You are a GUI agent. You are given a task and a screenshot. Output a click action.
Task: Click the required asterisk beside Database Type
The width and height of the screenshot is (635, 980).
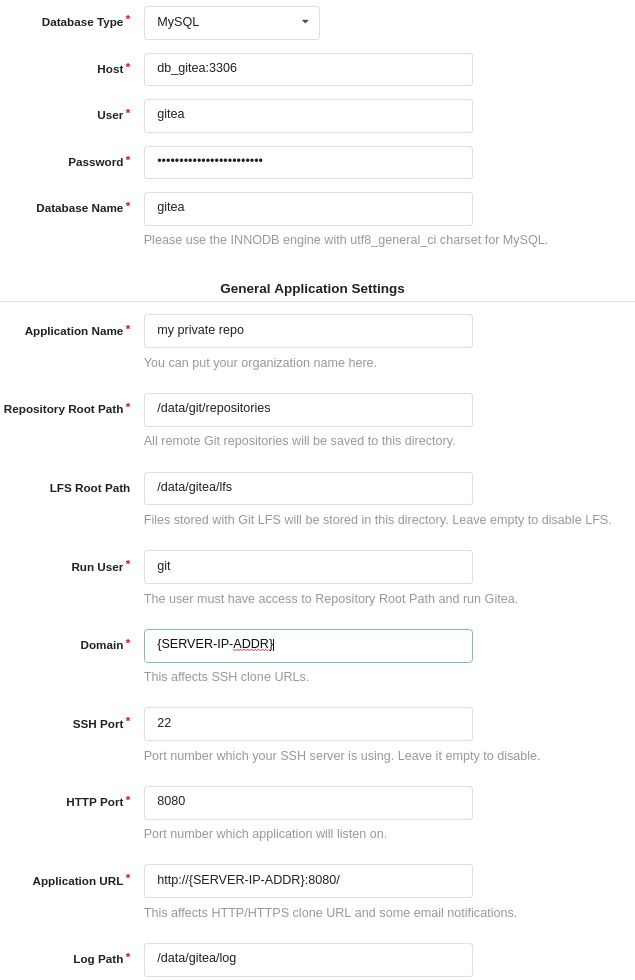coord(128,17)
